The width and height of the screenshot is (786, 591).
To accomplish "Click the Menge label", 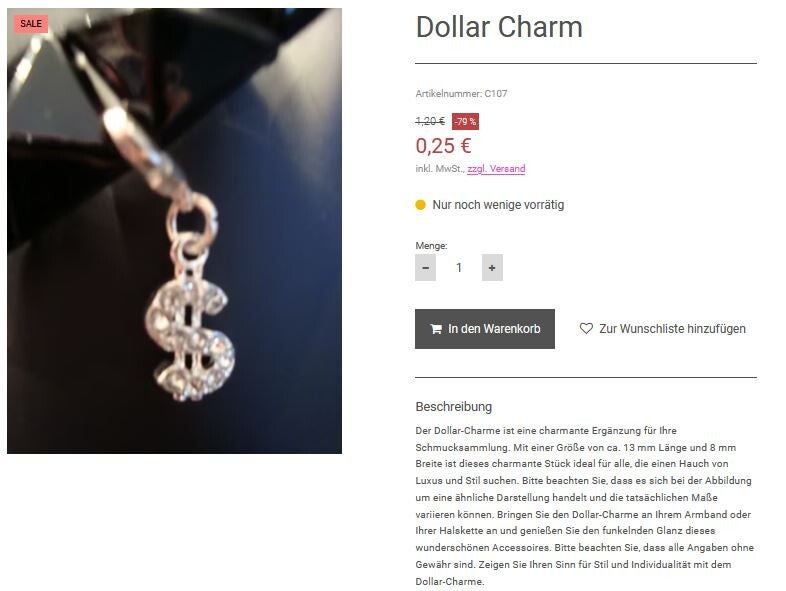I will click(x=431, y=246).
